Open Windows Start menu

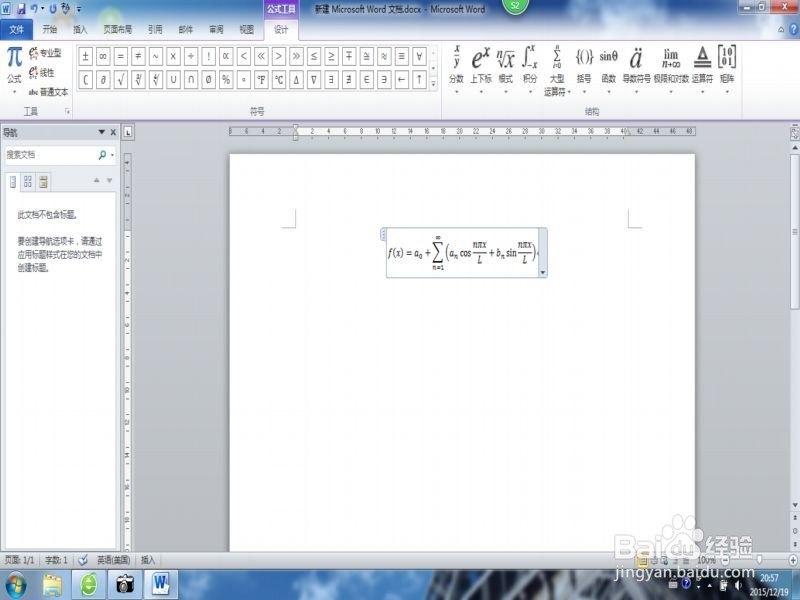click(x=15, y=585)
